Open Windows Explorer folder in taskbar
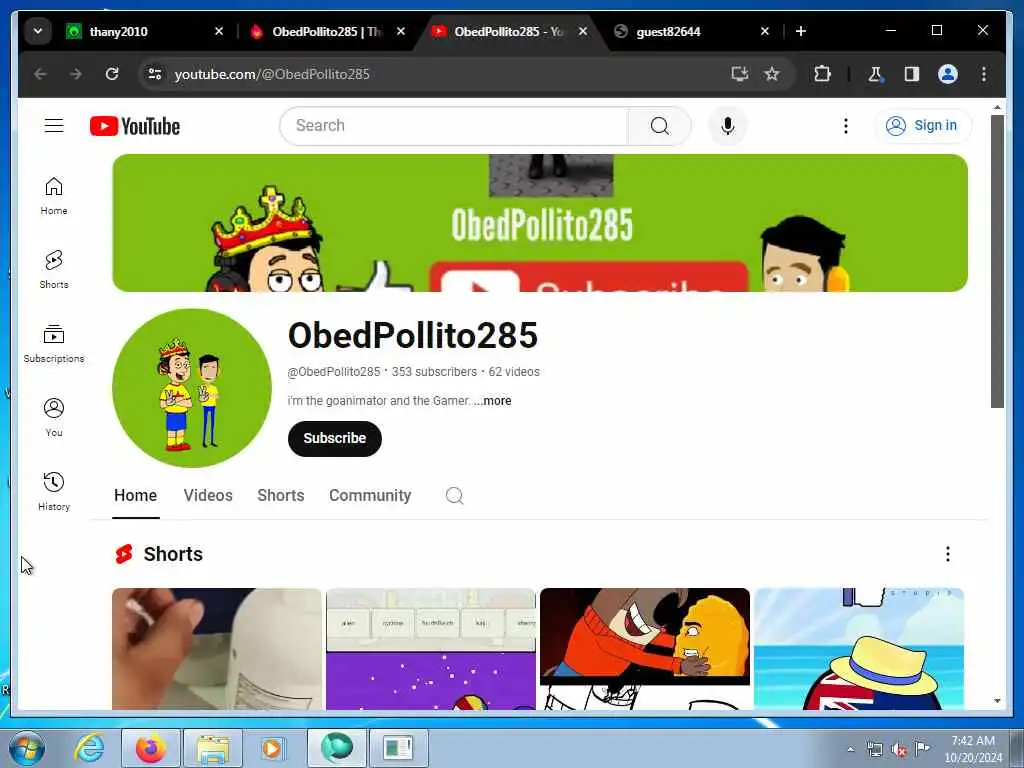 coord(213,748)
